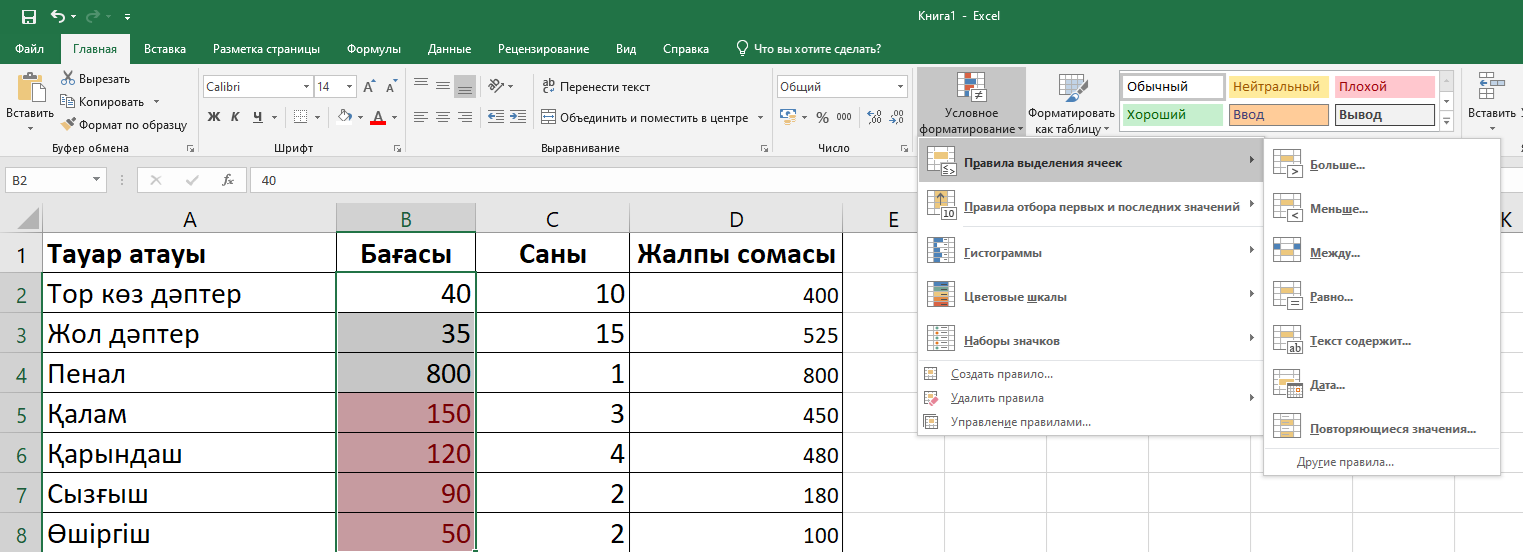Click the Save icon in quick access toolbar

tap(28, 17)
